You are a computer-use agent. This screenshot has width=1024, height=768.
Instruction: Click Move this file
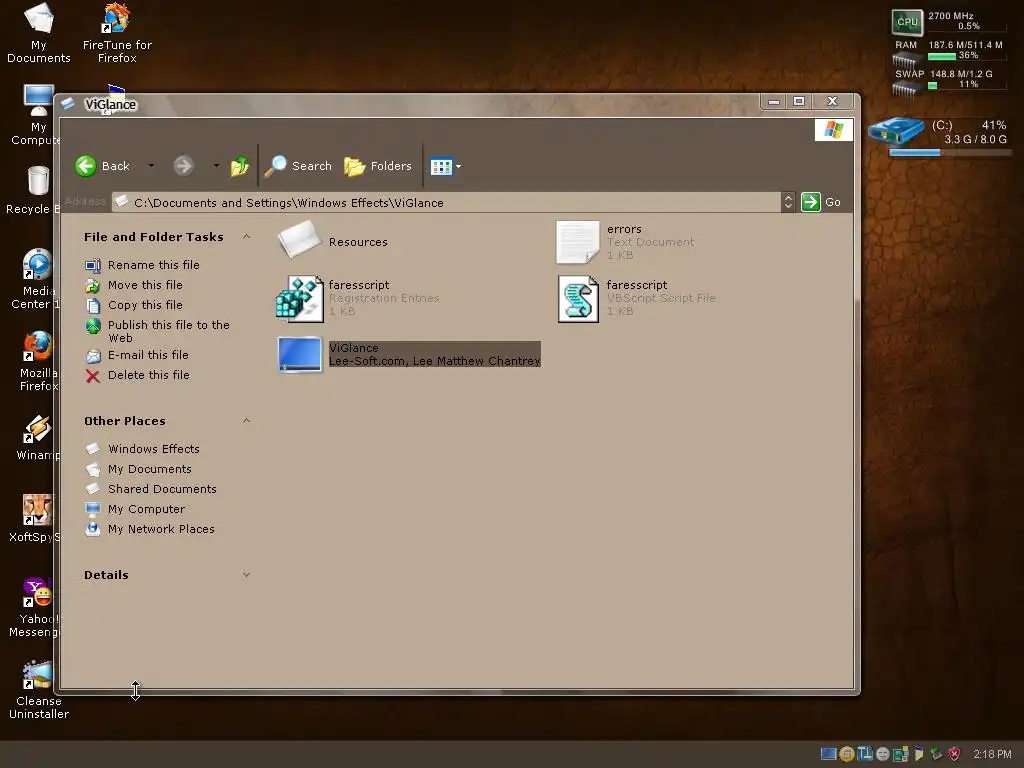click(145, 285)
